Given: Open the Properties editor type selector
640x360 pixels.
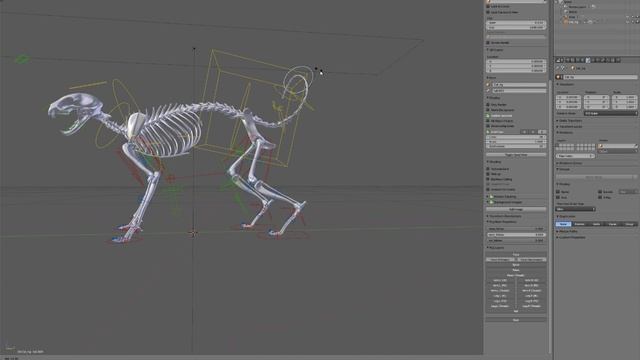Looking at the screenshot, I should tap(560, 60).
